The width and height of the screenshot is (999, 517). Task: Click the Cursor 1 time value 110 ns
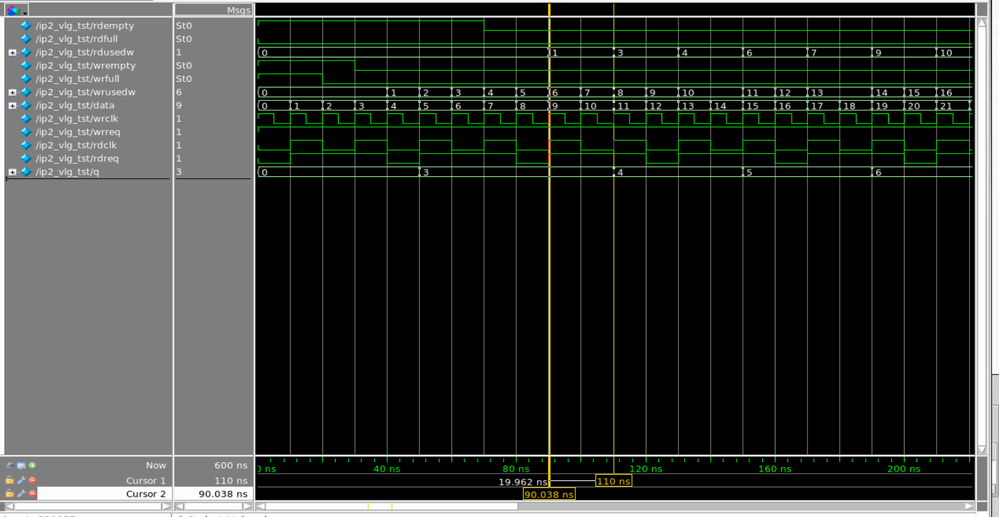click(232, 481)
